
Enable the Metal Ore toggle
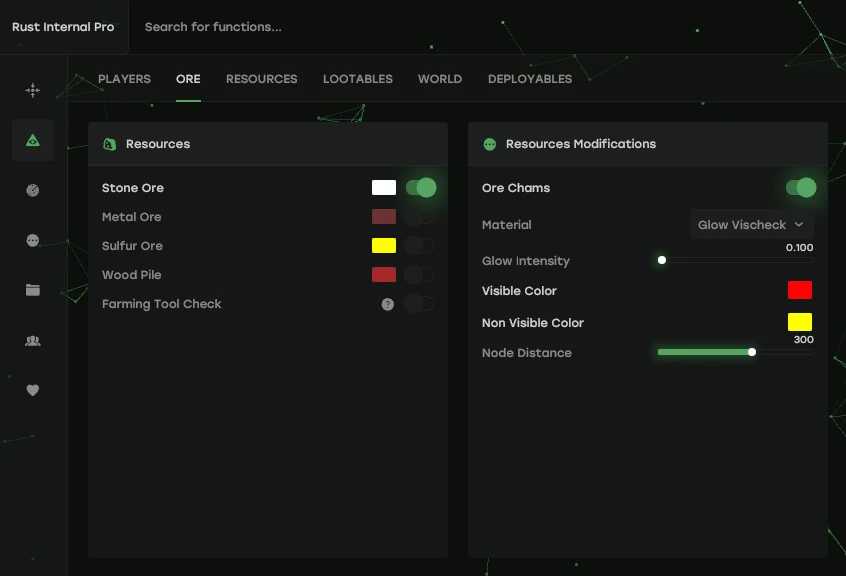419,217
